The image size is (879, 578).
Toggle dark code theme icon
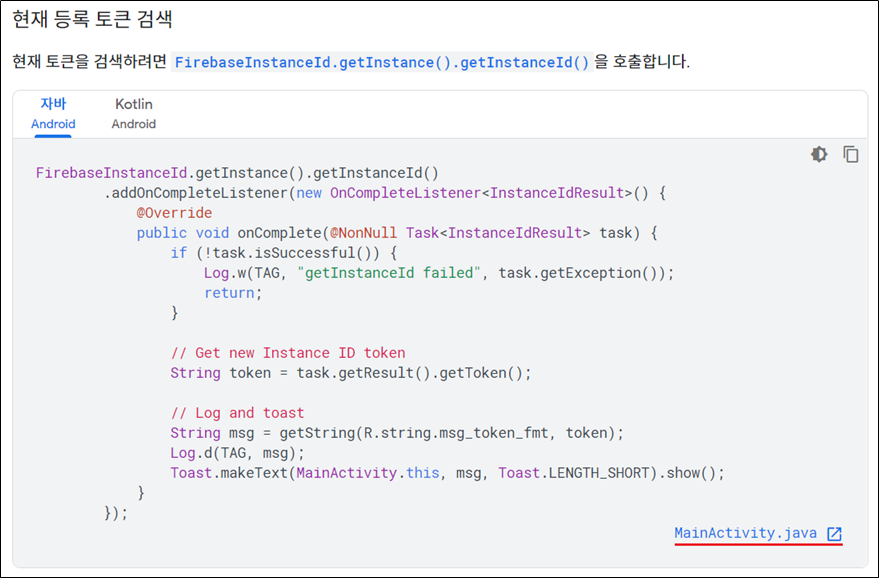[819, 154]
